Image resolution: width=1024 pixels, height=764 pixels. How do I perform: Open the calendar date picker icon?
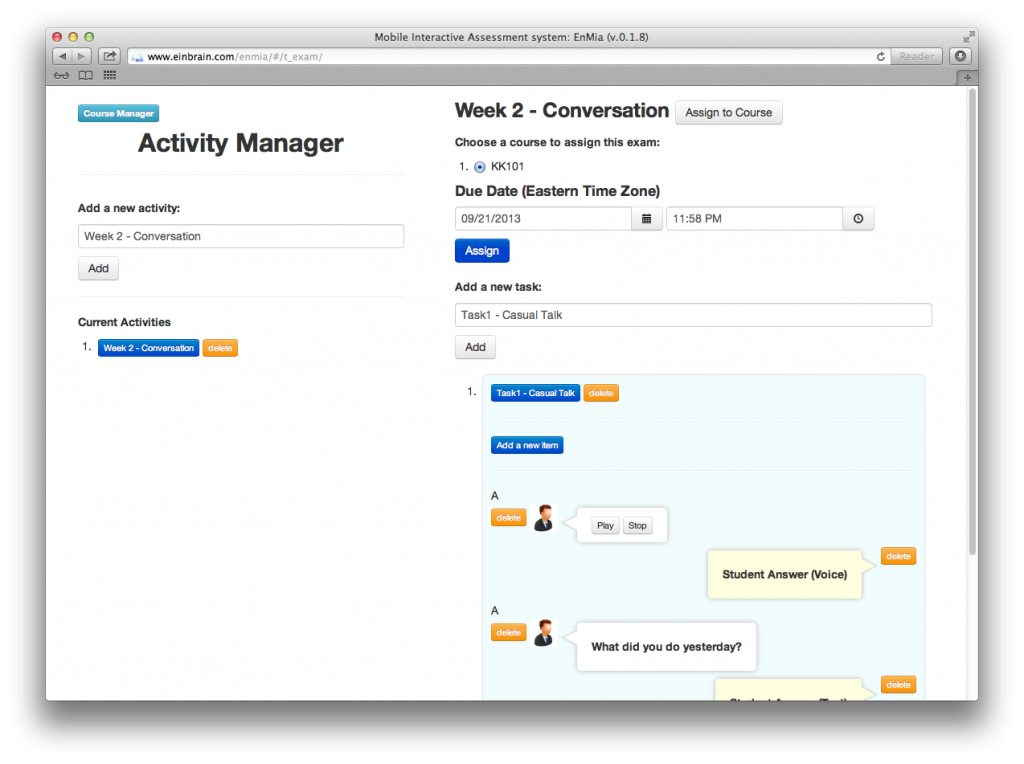coord(647,219)
